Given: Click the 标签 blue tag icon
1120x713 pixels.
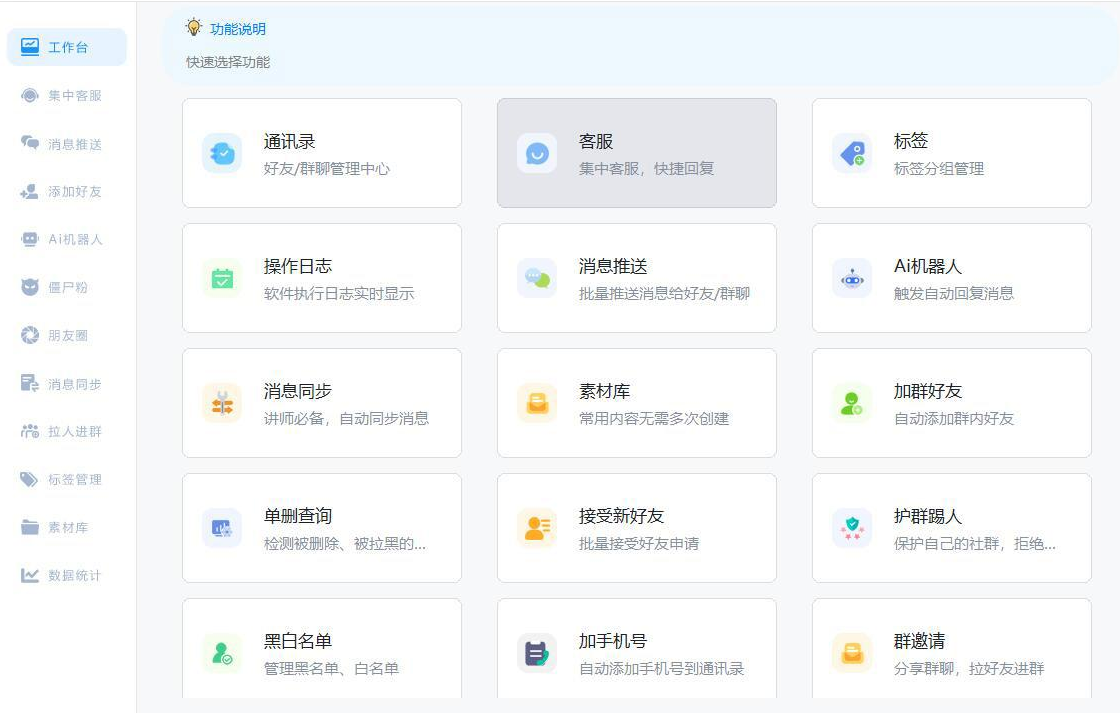Looking at the screenshot, I should (852, 153).
